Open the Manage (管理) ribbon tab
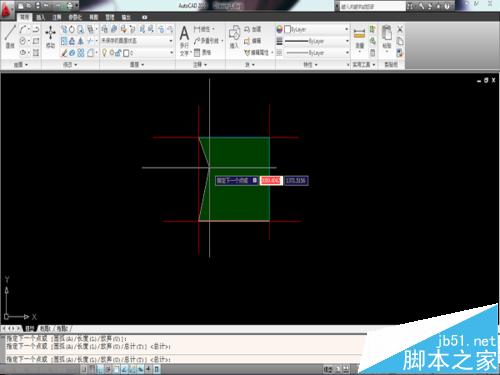 coord(110,17)
